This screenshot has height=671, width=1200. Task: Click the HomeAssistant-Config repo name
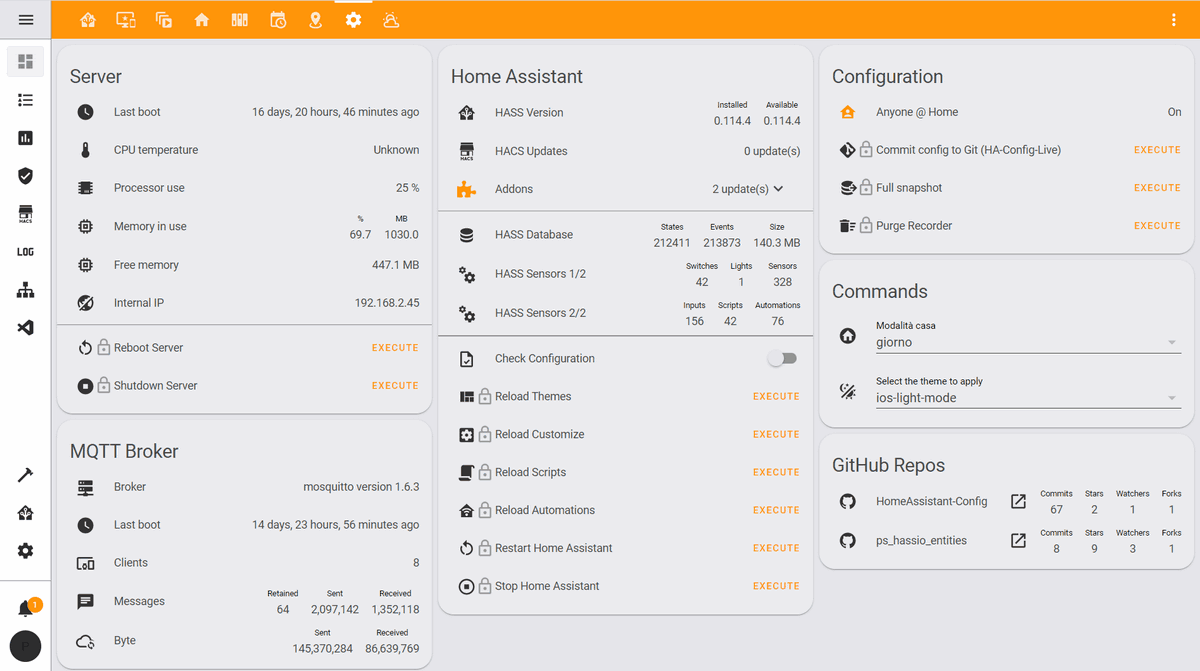click(931, 502)
